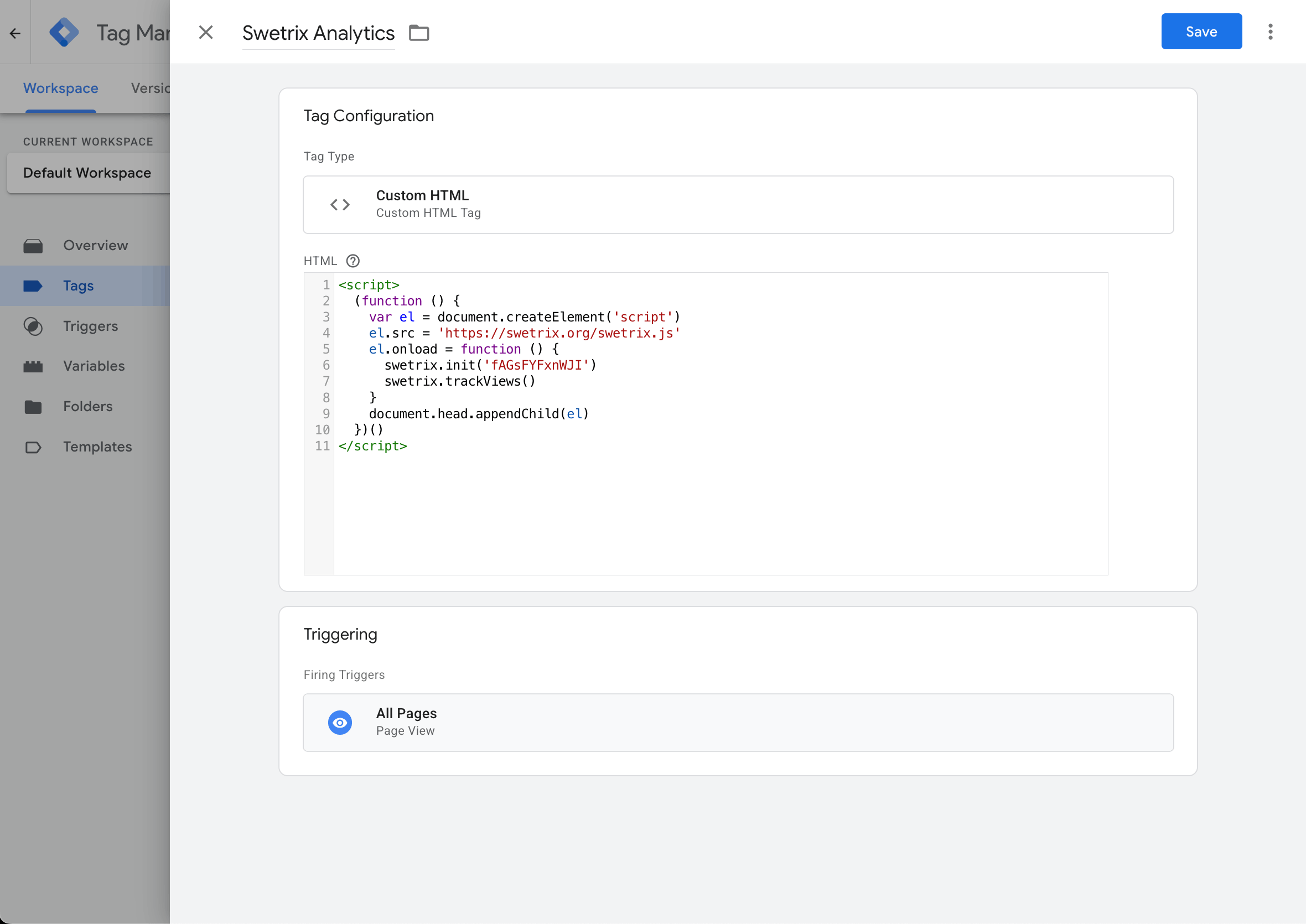The height and width of the screenshot is (924, 1306).
Task: Edit the Swetrix Analytics tag name
Action: click(x=318, y=33)
